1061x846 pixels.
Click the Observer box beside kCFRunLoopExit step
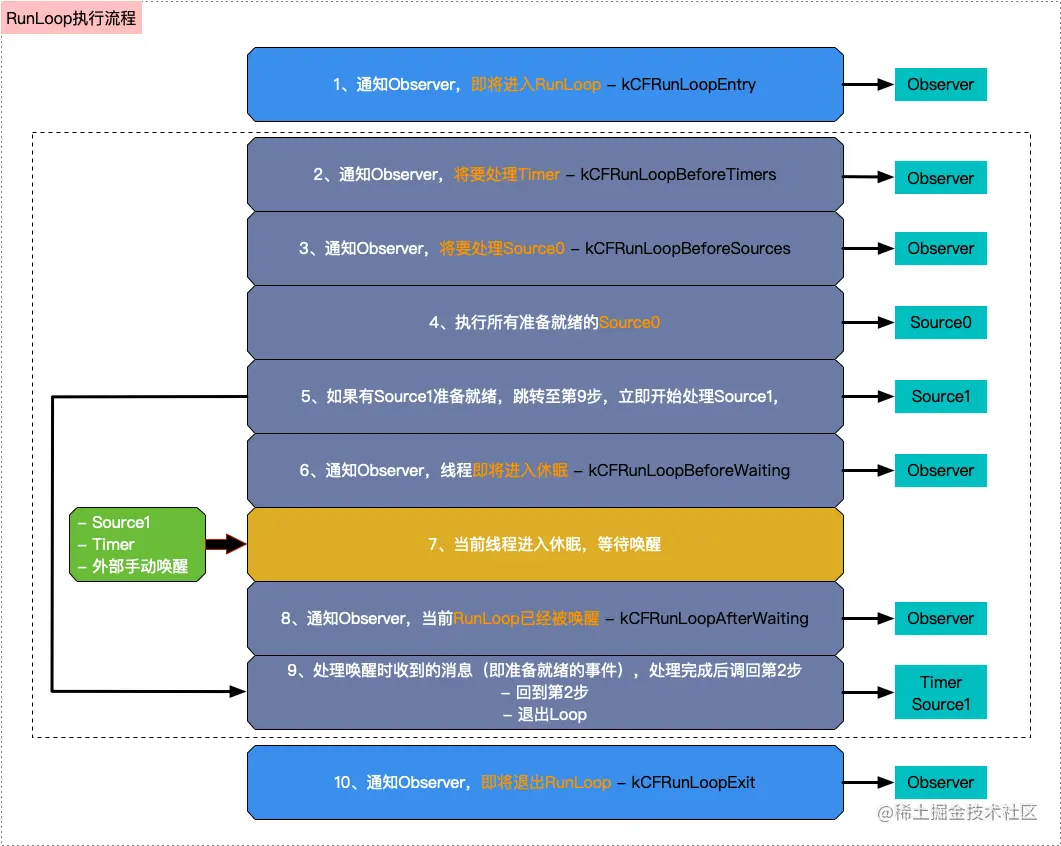click(941, 782)
